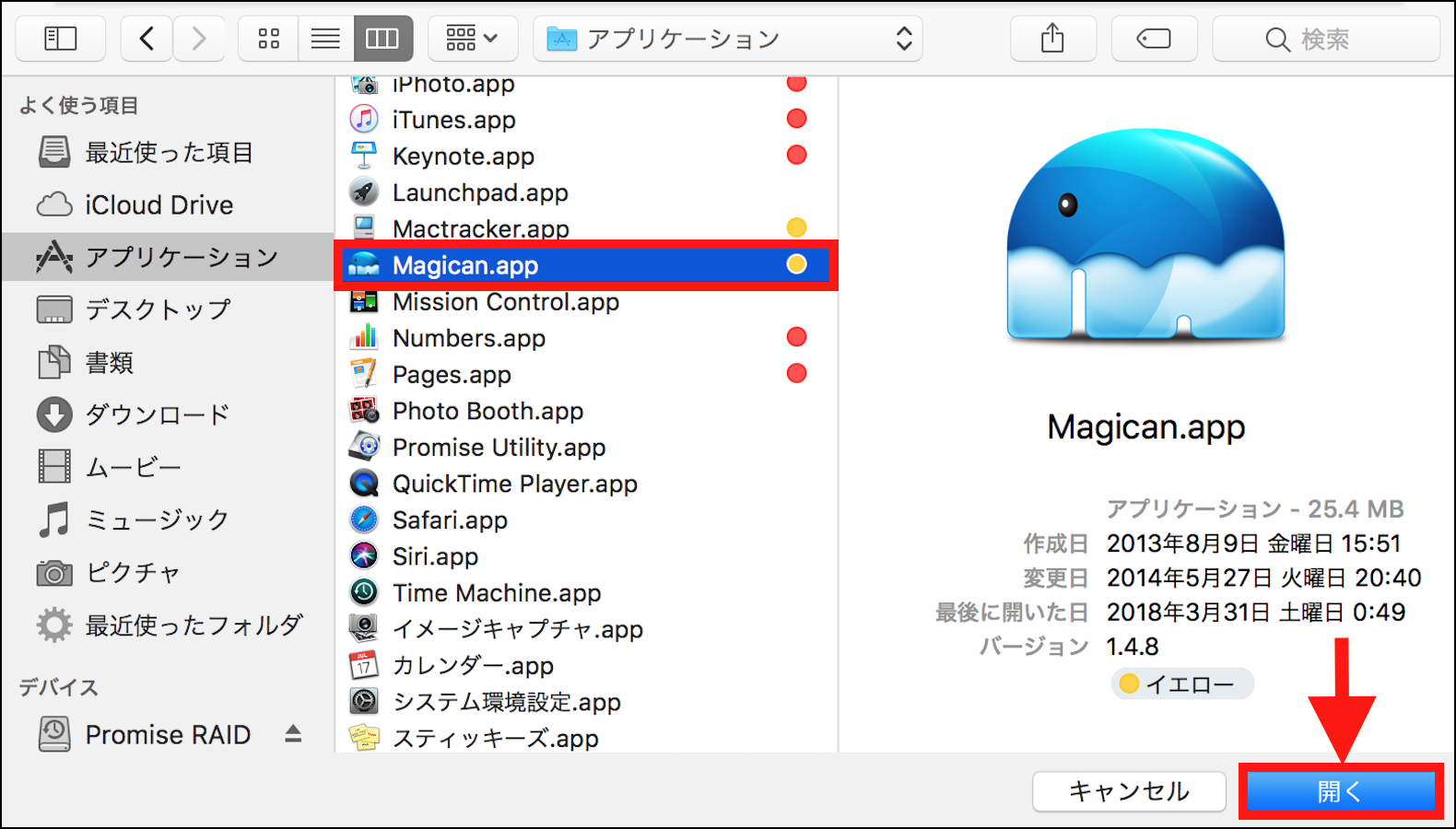Go back with the left chevron
The image size is (1456, 829).
147,39
